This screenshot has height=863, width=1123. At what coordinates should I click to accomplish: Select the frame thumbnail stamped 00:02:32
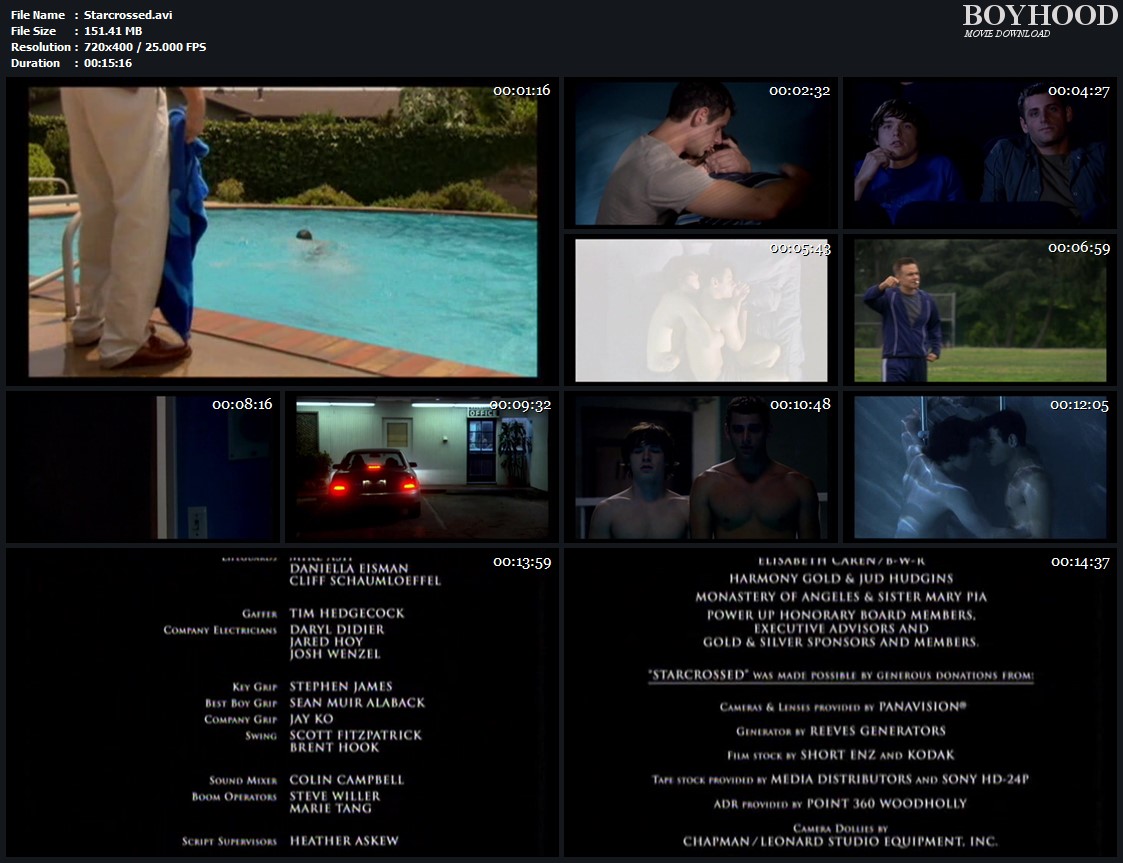pyautogui.click(x=701, y=152)
